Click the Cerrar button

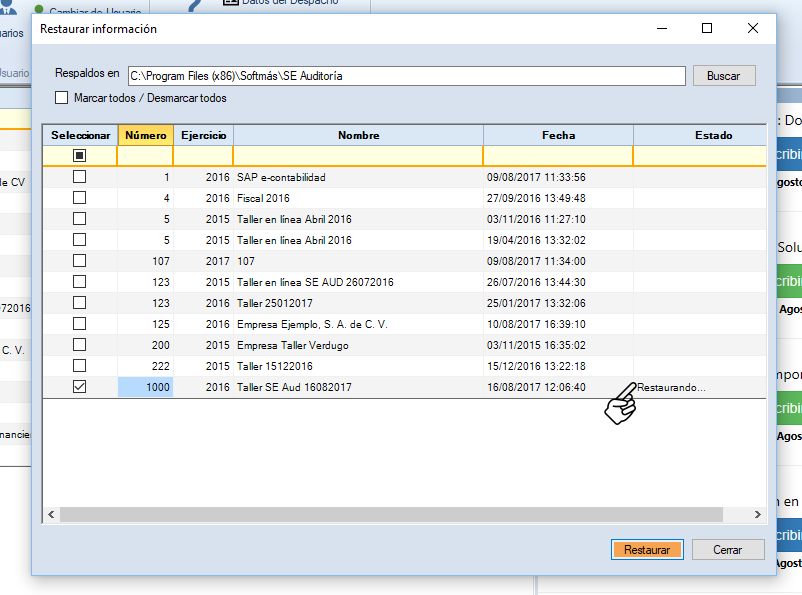727,550
